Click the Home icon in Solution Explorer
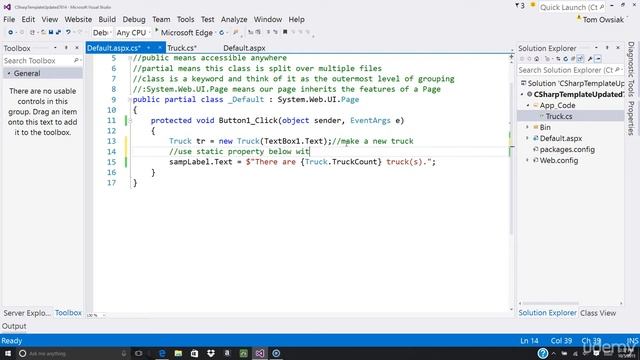Screen dimensions: 640x360 pos(537,59)
